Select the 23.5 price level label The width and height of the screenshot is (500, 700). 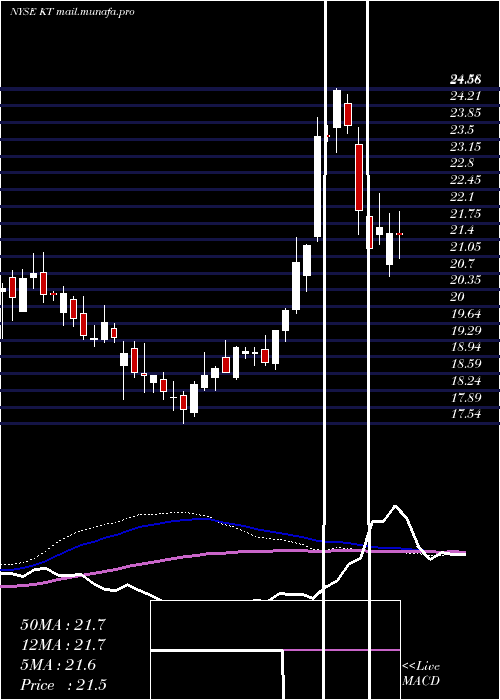tap(462, 130)
